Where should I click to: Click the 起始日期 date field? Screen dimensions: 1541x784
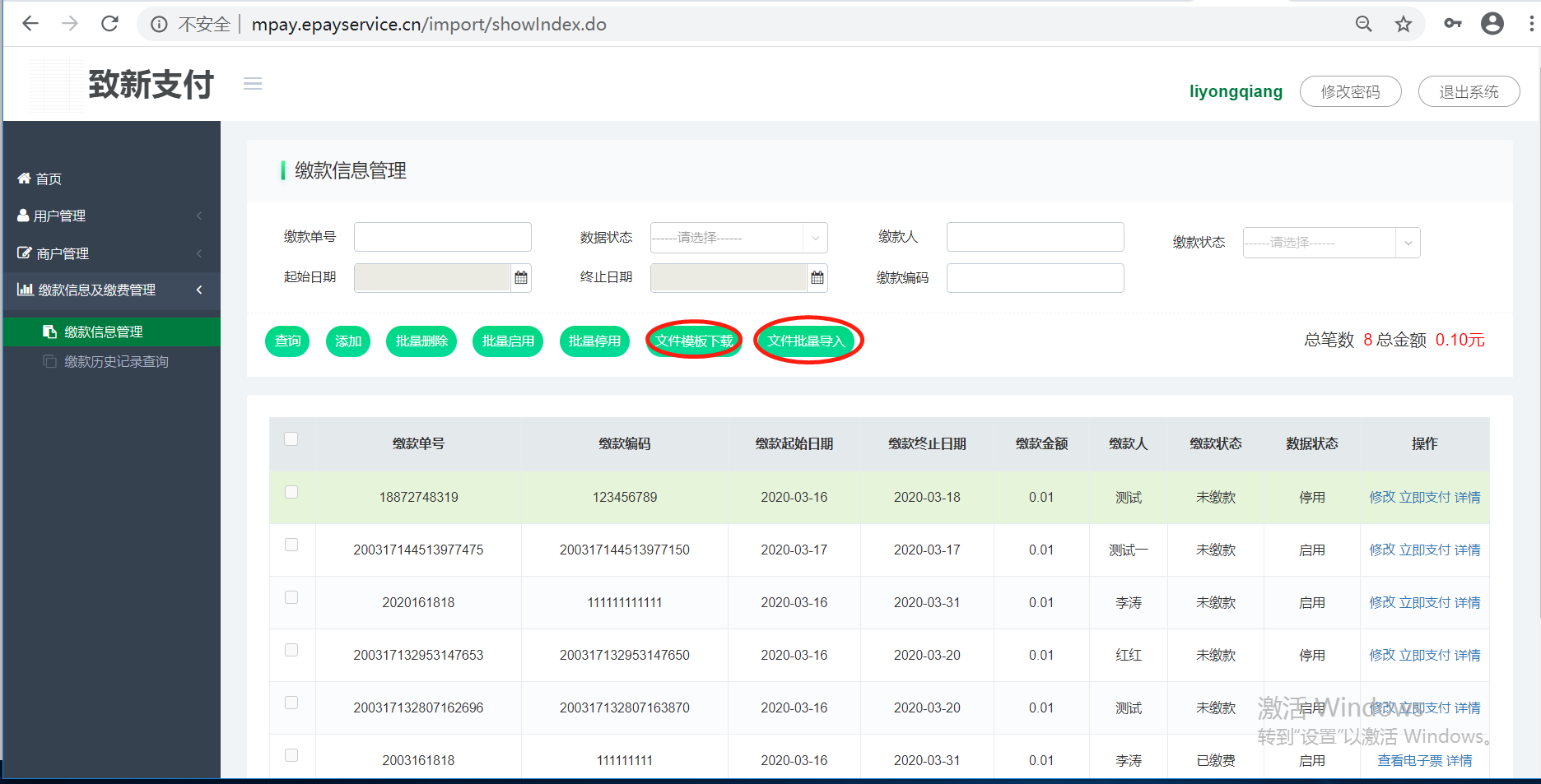432,278
